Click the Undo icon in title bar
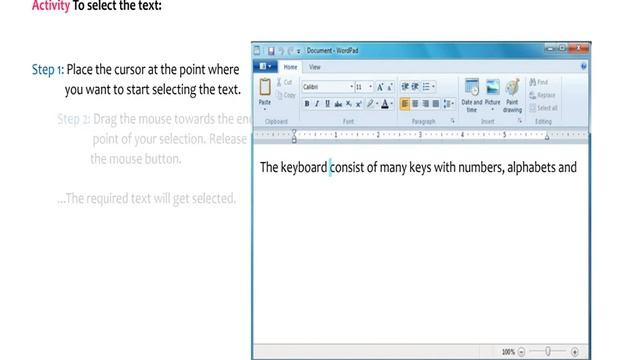The width and height of the screenshot is (640, 360). coord(281,51)
